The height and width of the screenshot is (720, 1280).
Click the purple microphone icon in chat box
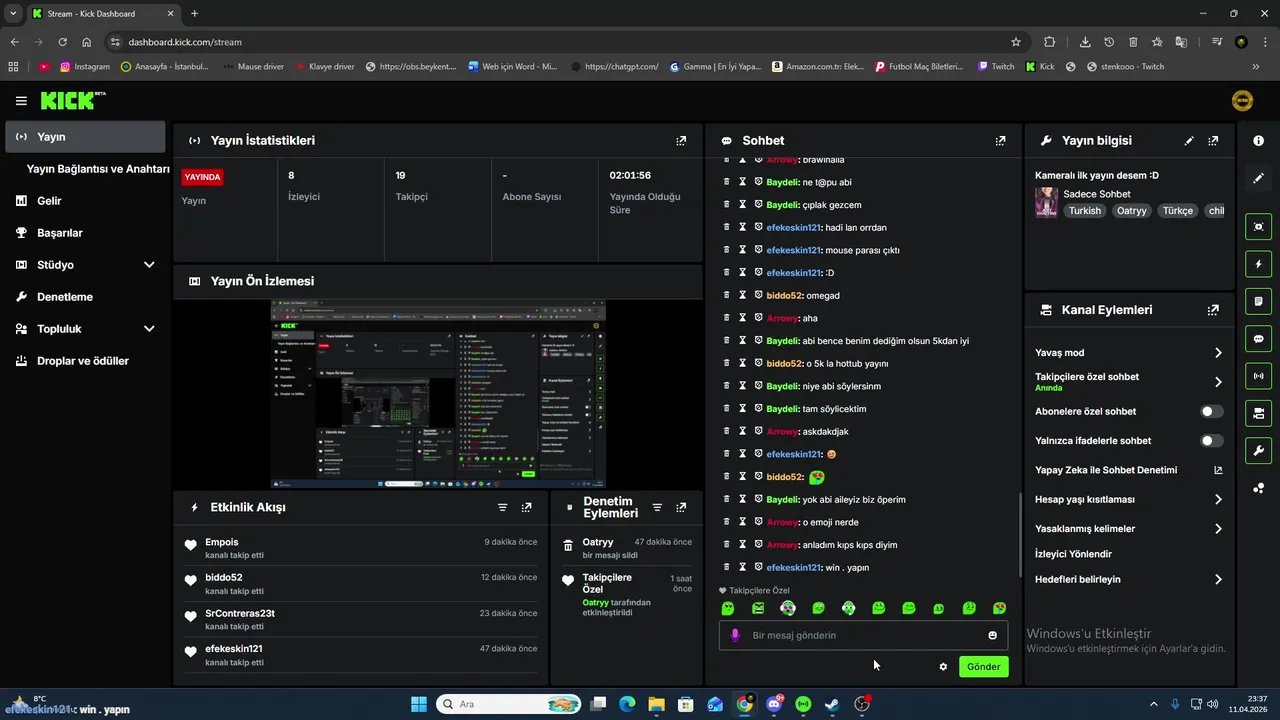pos(736,635)
